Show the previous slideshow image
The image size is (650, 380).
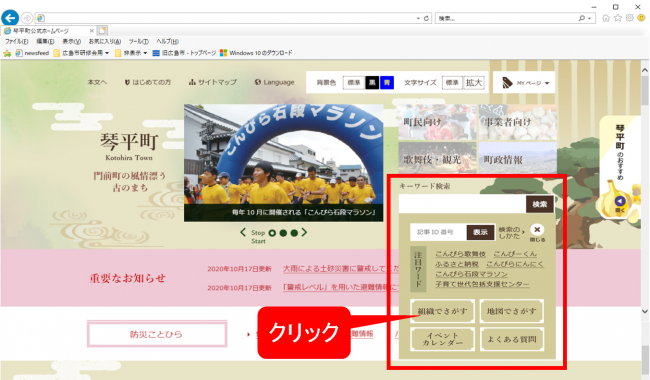243,232
